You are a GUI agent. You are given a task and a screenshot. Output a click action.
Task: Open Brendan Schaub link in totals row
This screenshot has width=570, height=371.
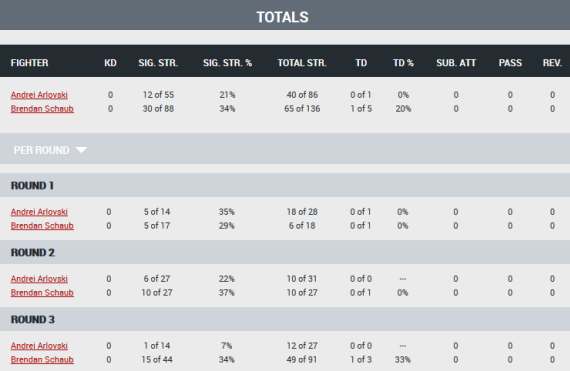[x=42, y=109]
